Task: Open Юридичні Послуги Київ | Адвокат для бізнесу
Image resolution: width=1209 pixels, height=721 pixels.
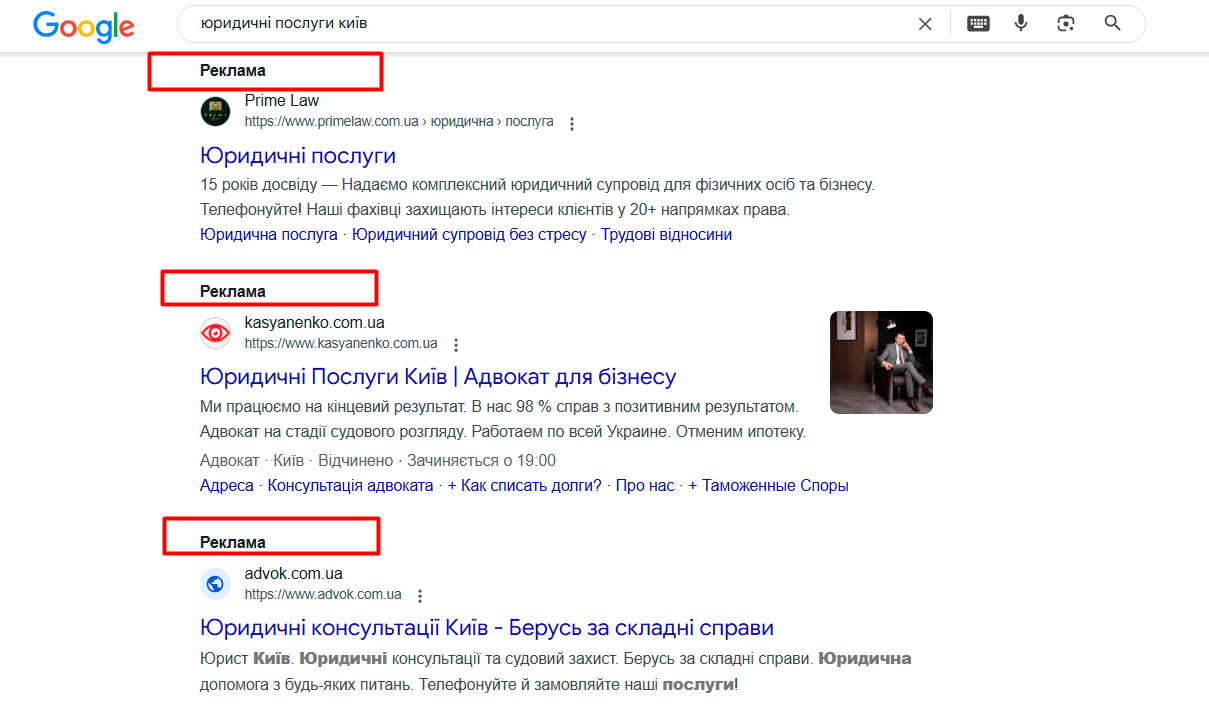Action: coord(438,377)
